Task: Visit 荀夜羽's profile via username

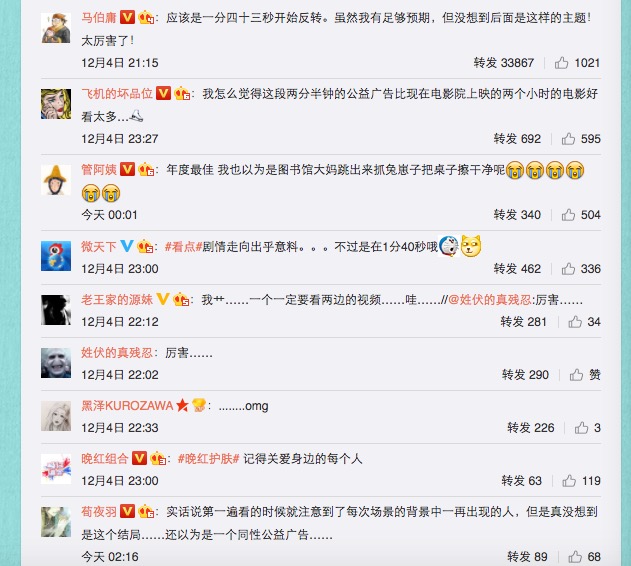Action: tap(99, 512)
